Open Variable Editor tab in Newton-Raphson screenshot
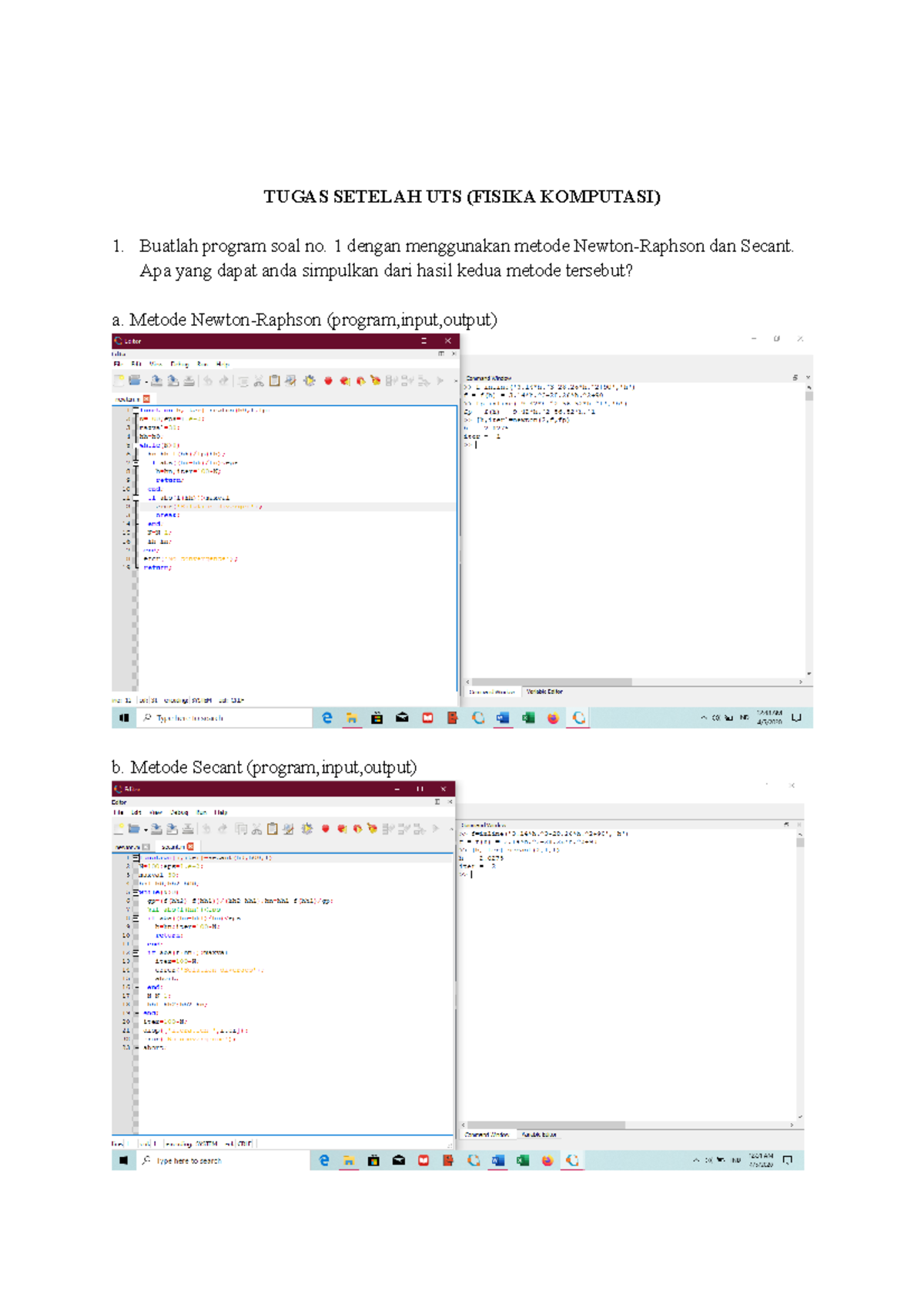Image resolution: width=924 pixels, height=1308 pixels. 544,692
